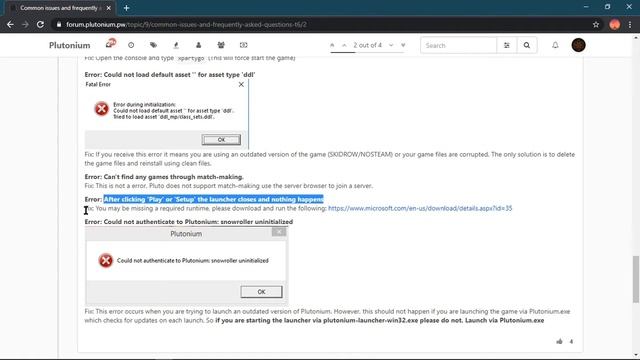Open the '2 out of 4' post index
The width and height of the screenshot is (640, 360).
367,45
